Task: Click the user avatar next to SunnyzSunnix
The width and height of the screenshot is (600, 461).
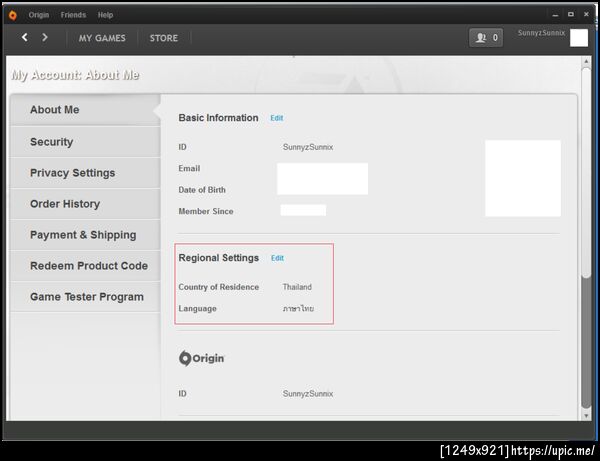Action: pyautogui.click(x=579, y=38)
